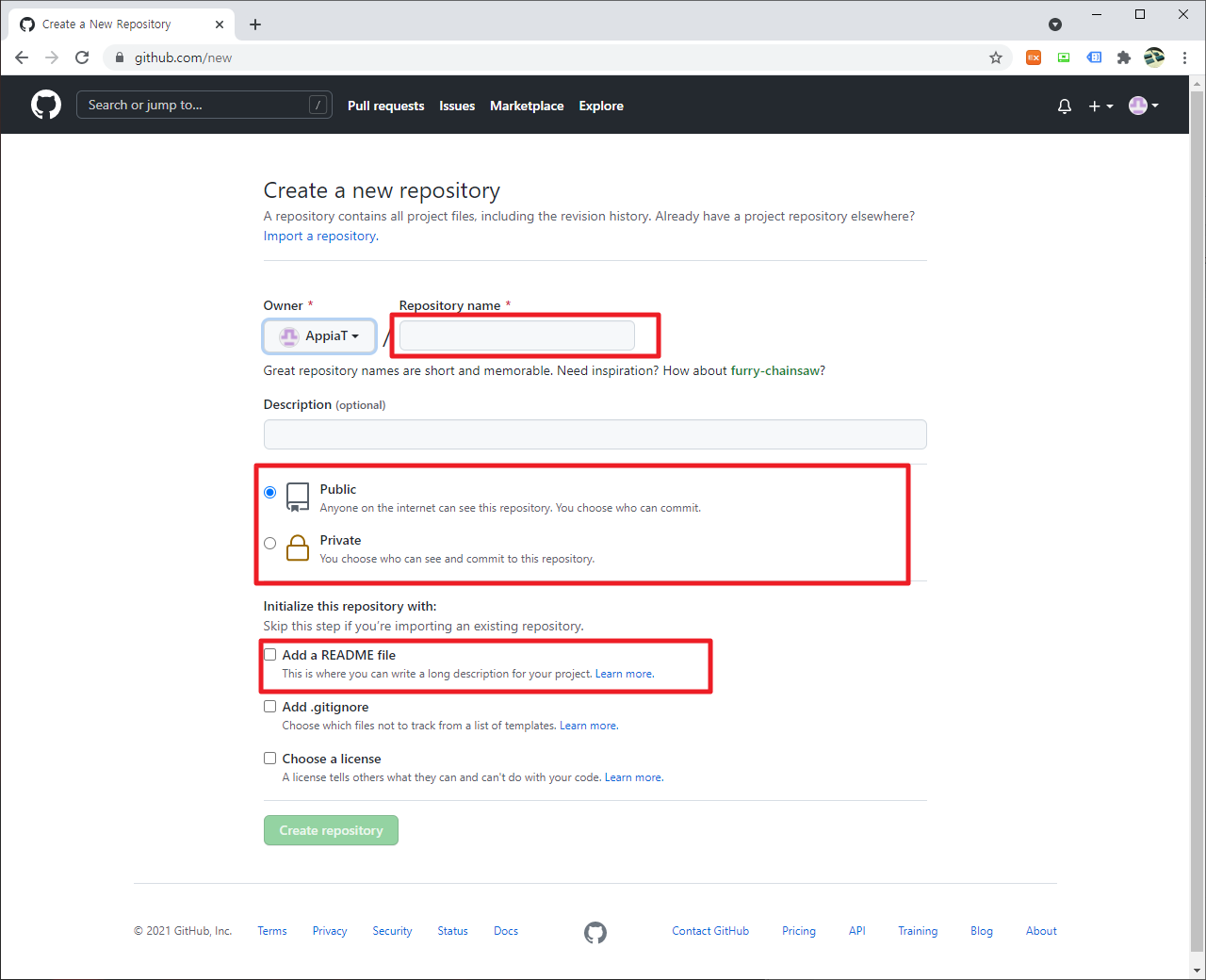Go to Issues
The image size is (1206, 980).
[x=457, y=106]
